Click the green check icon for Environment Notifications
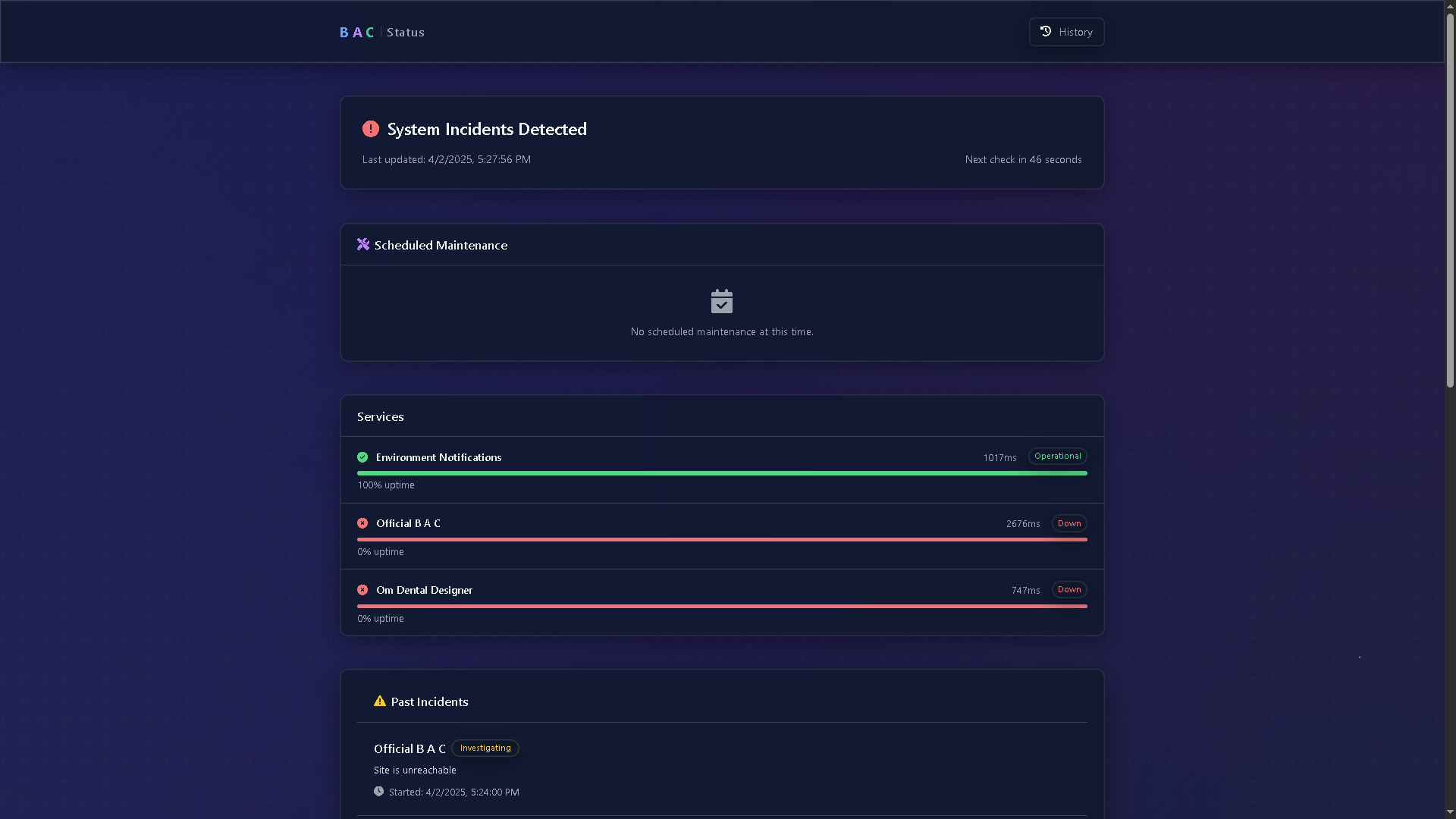This screenshot has width=1456, height=819. pyautogui.click(x=362, y=457)
